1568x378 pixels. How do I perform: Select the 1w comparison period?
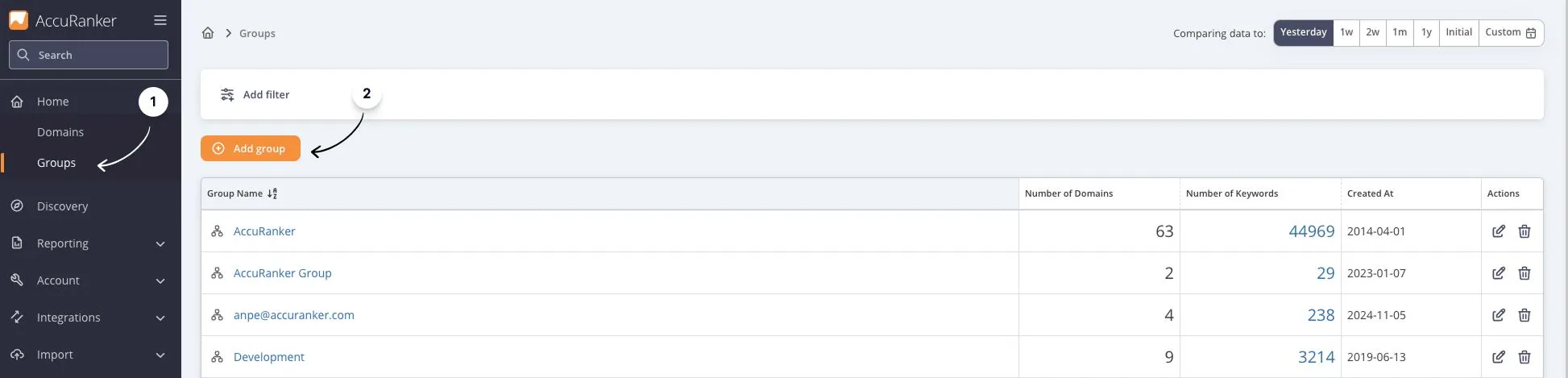[1346, 32]
